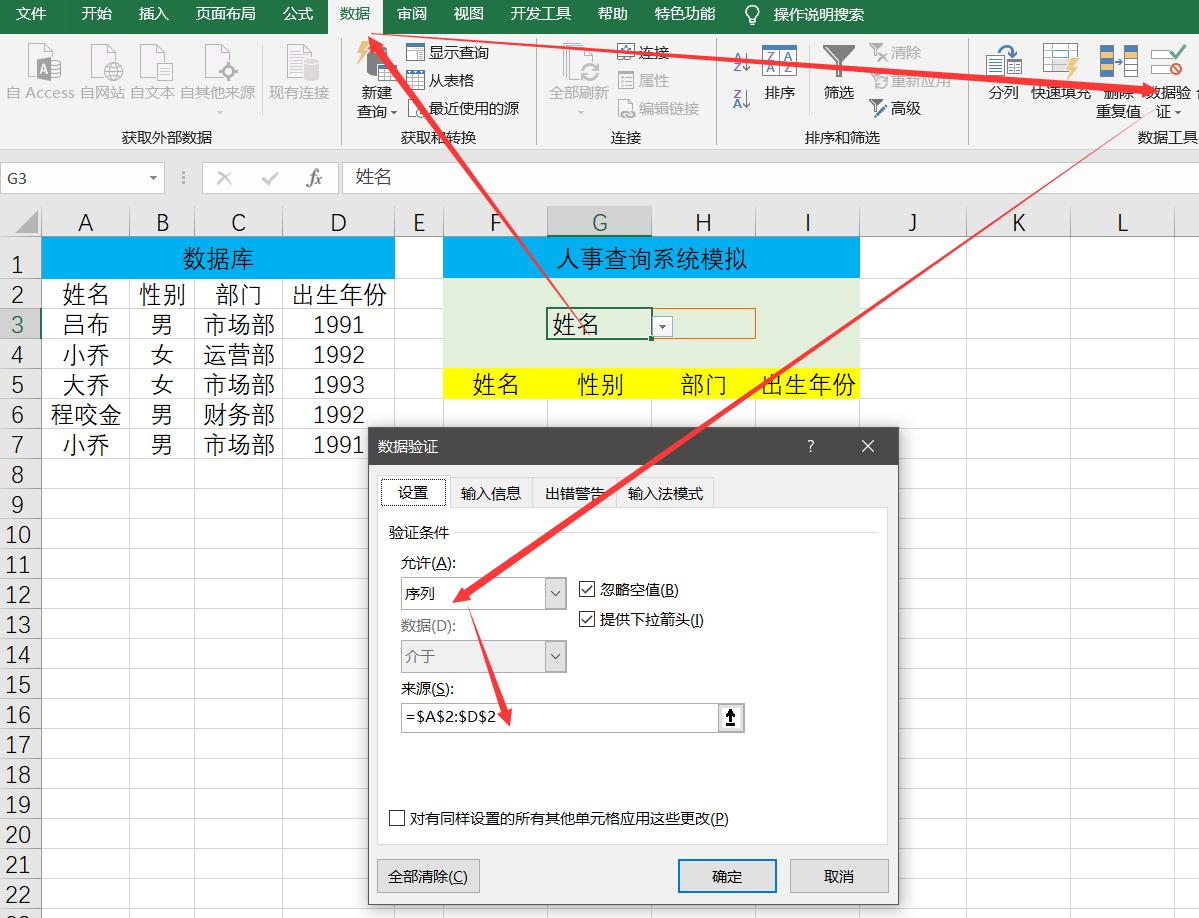Toggle the 忽略空值 checkbox
Viewport: 1199px width, 918px height.
(x=587, y=589)
